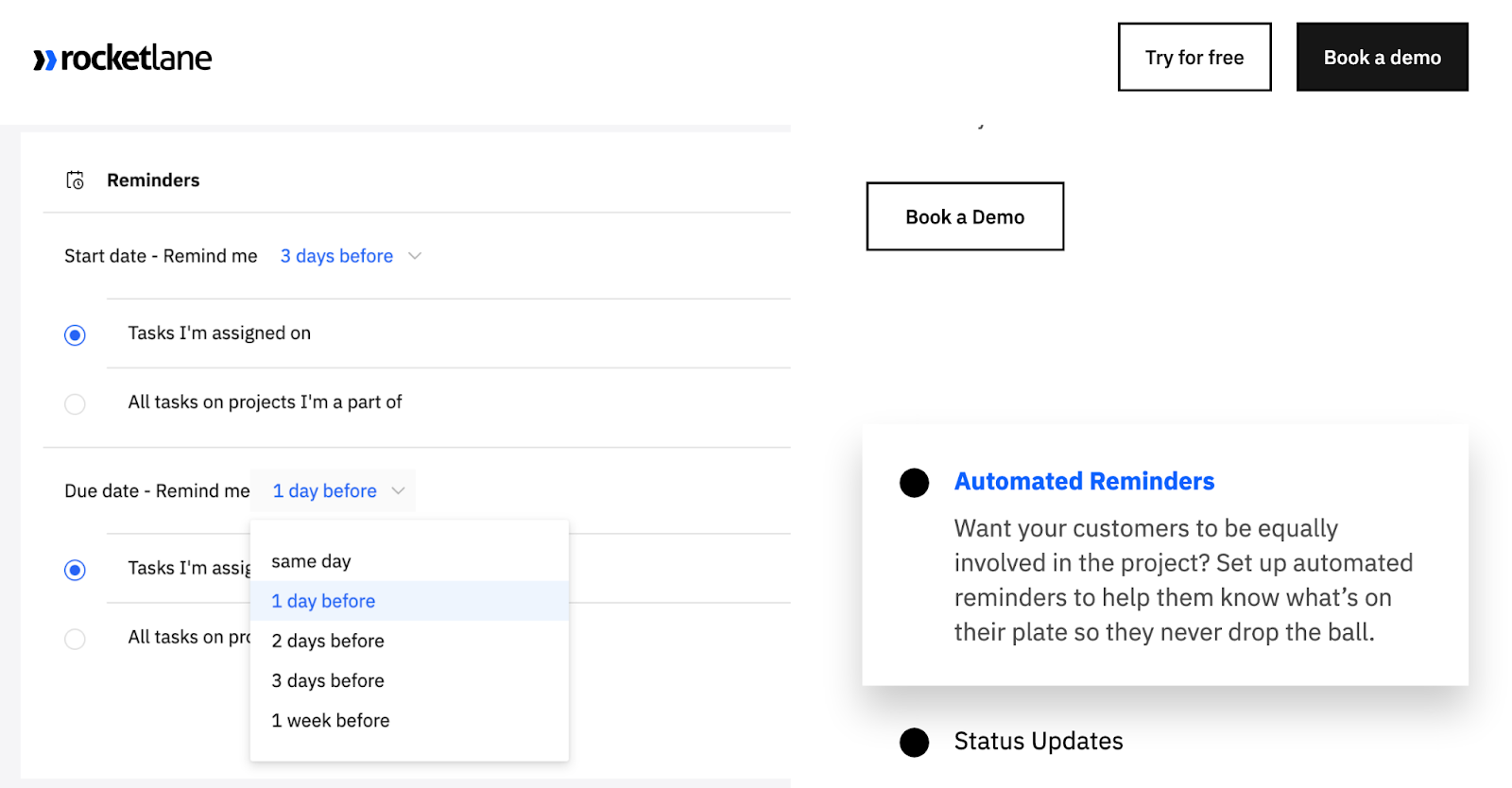Select start date 'Tasks I'm assigned on' radio
The width and height of the screenshot is (1512, 788).
[75, 335]
